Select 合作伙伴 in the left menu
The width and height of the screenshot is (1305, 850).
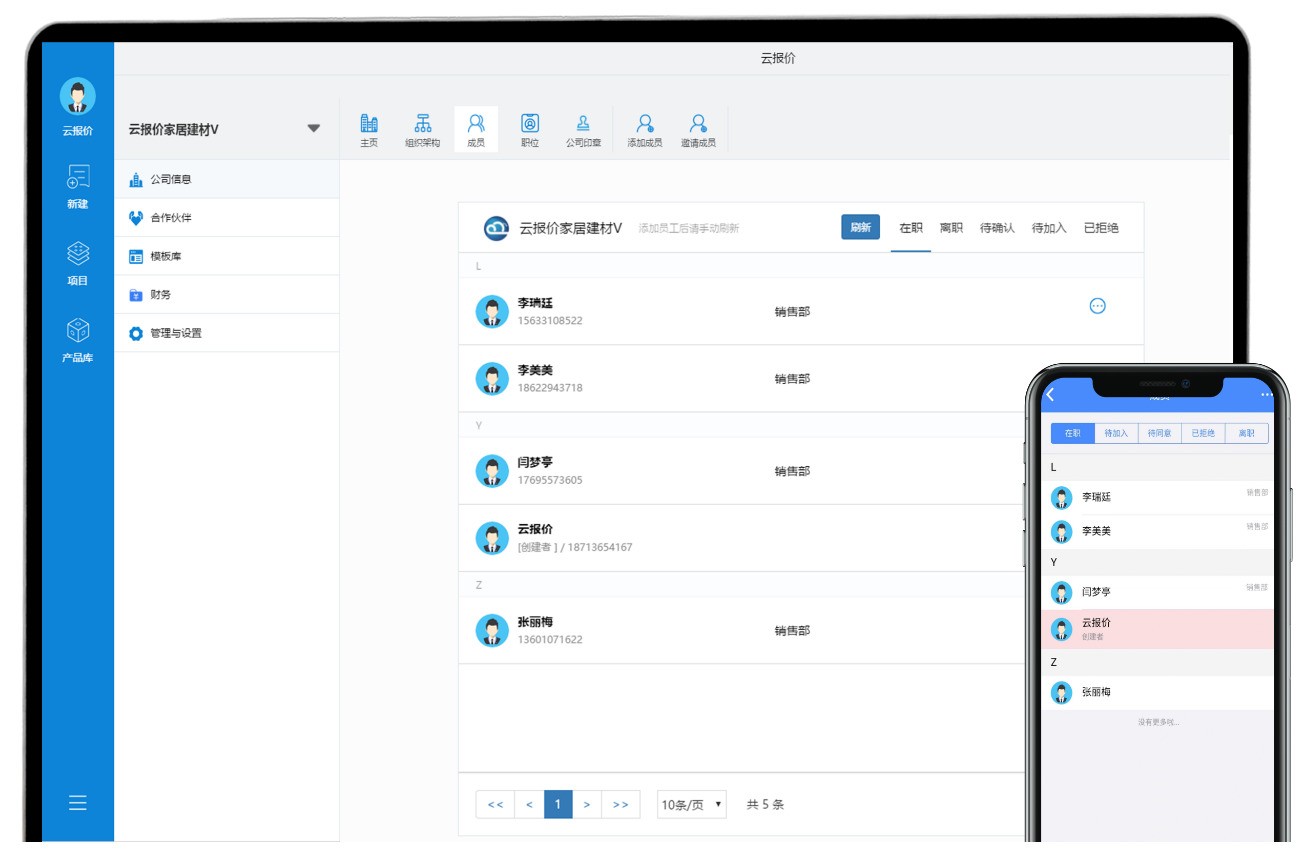point(170,218)
